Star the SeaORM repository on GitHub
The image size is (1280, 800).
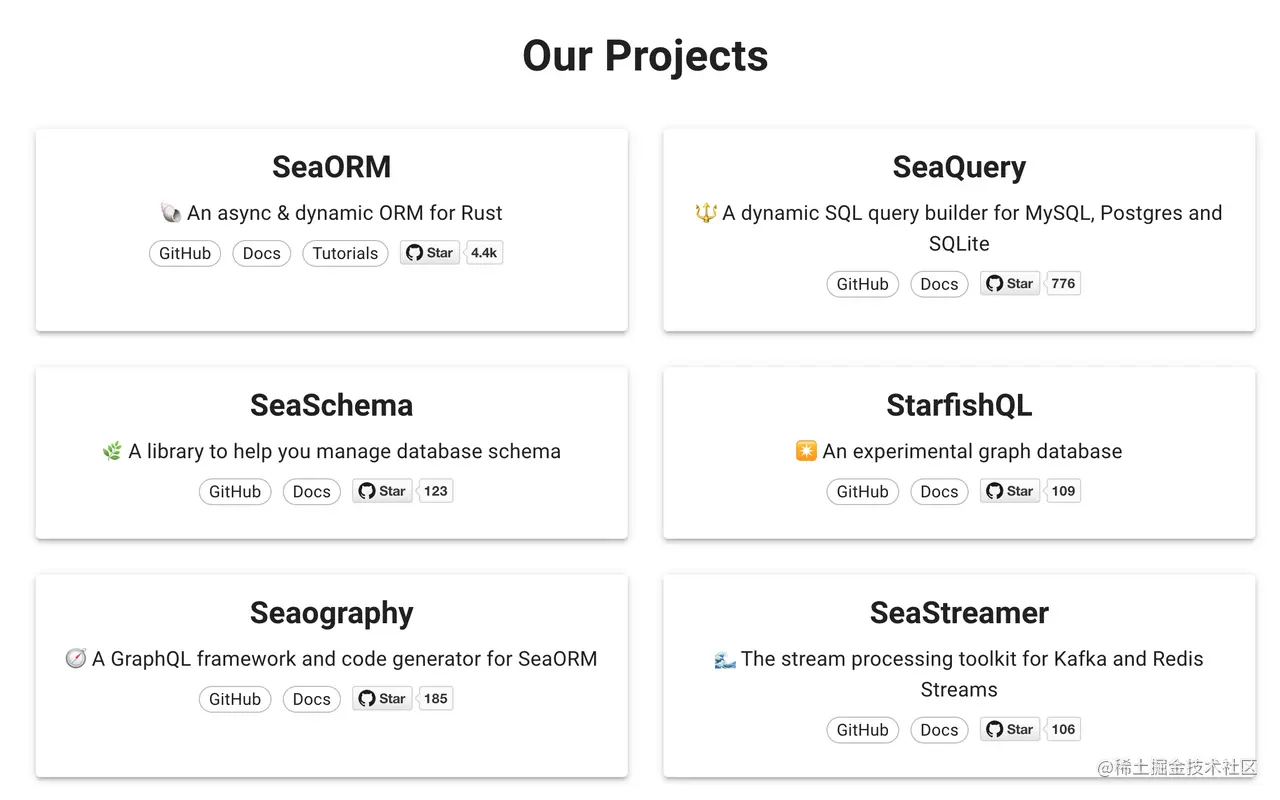point(430,253)
